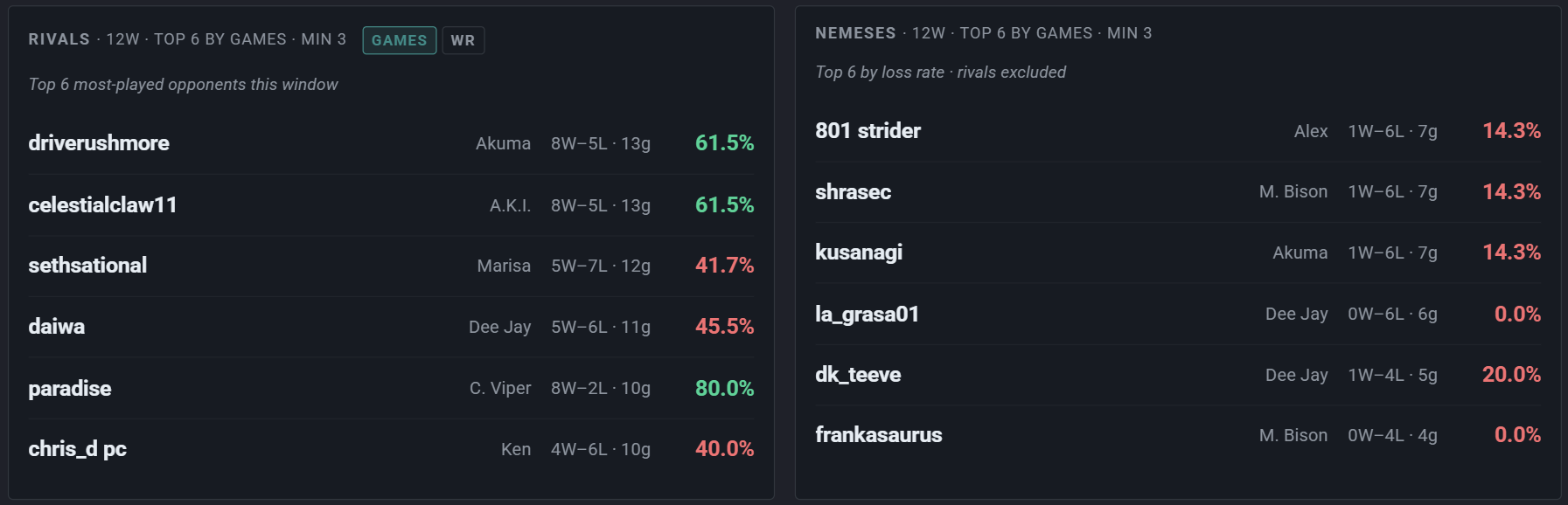Click dk_teeve 20.0% win rate
1568x505 pixels.
coord(1511,375)
